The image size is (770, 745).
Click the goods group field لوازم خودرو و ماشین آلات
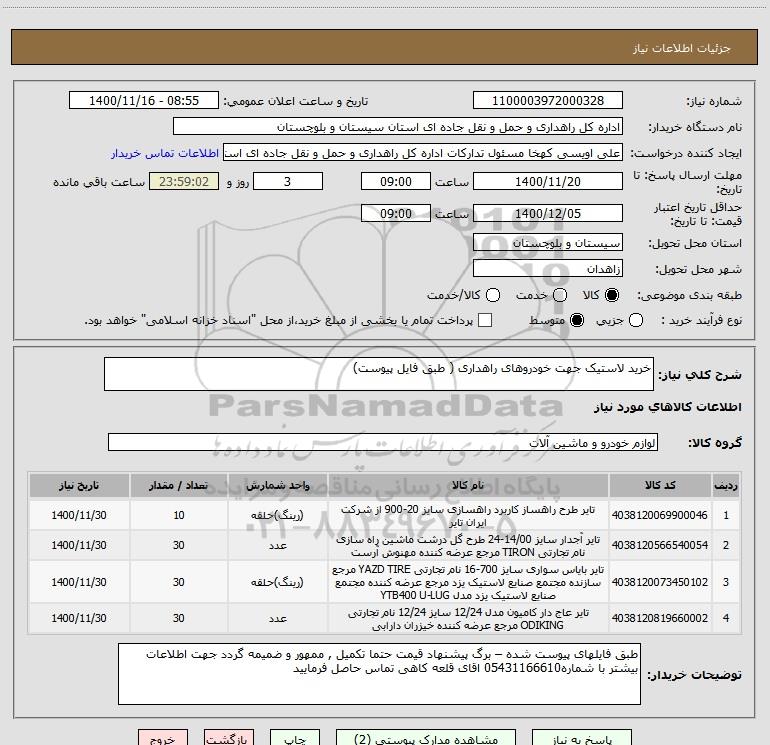pyautogui.click(x=383, y=442)
